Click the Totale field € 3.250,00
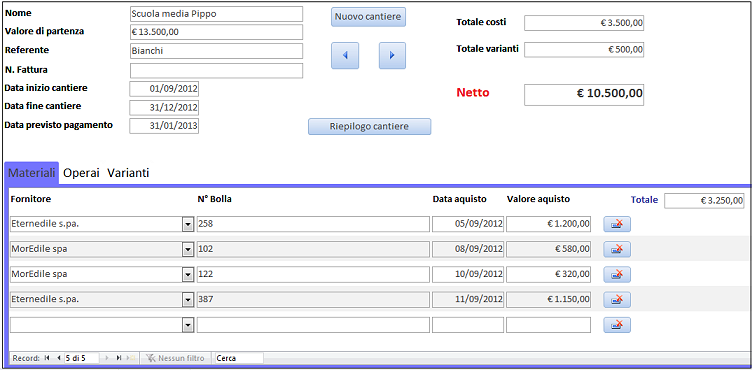Image resolution: width=752 pixels, height=370 pixels. click(704, 201)
